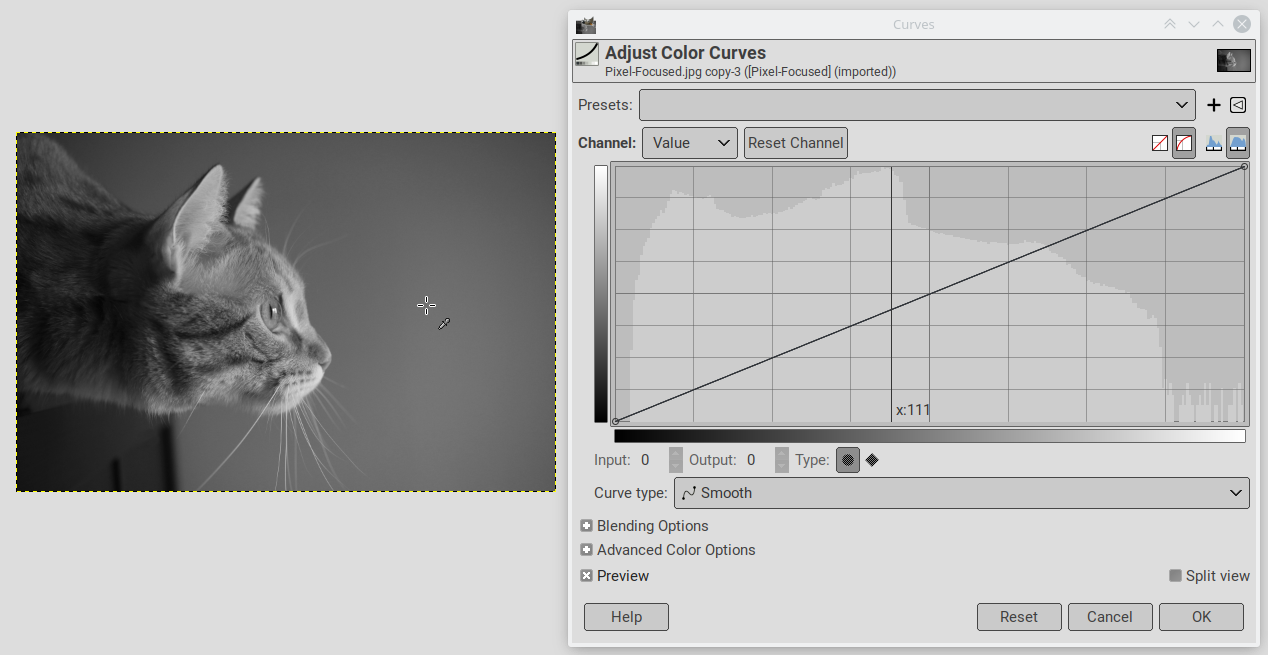Click the add preset plus icon

tap(1214, 105)
